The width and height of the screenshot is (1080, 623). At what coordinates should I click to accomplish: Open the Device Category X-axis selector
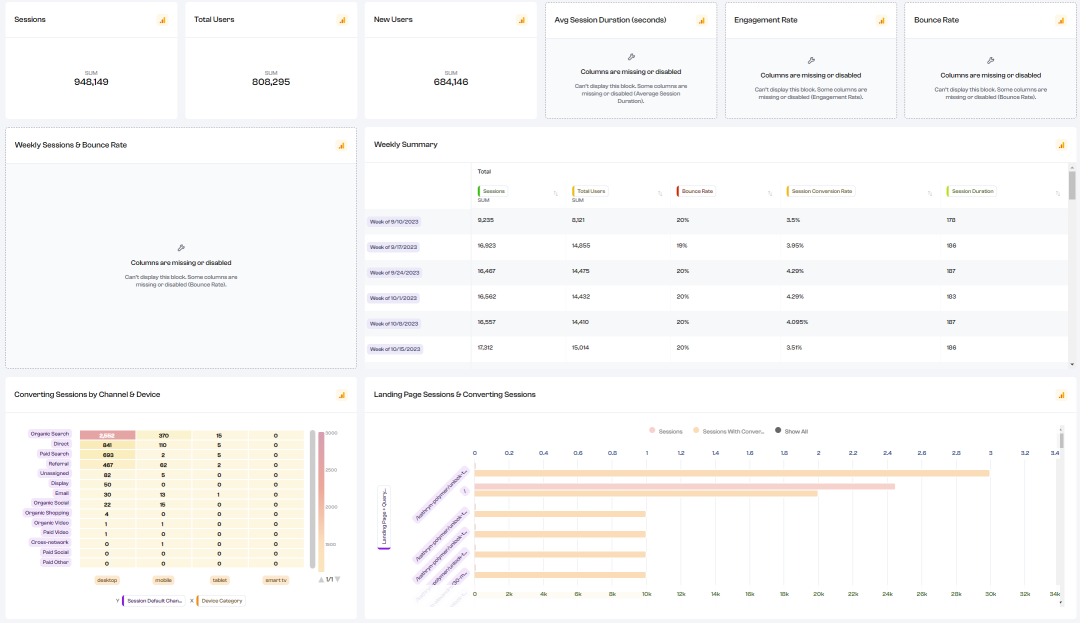point(220,601)
